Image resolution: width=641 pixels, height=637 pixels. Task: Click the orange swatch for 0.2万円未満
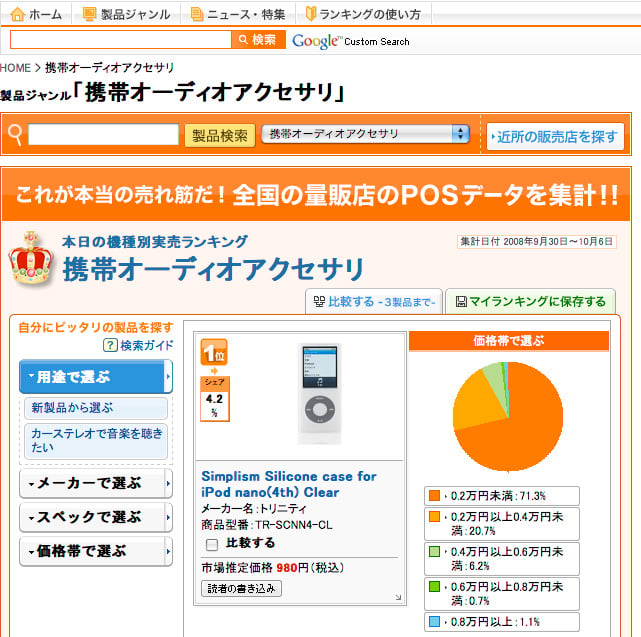pos(434,496)
